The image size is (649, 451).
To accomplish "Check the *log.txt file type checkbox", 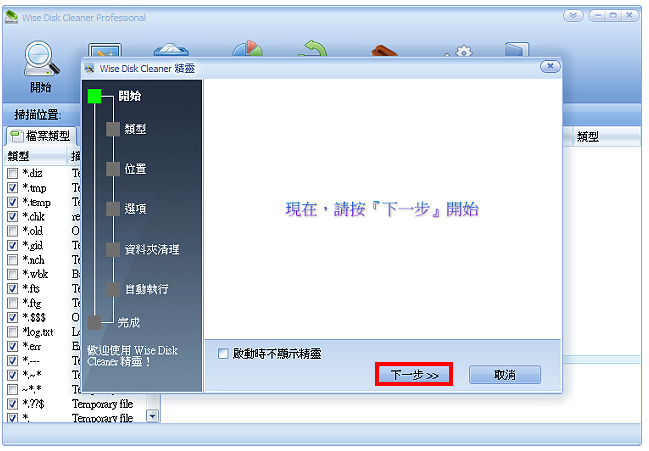I will (x=13, y=332).
